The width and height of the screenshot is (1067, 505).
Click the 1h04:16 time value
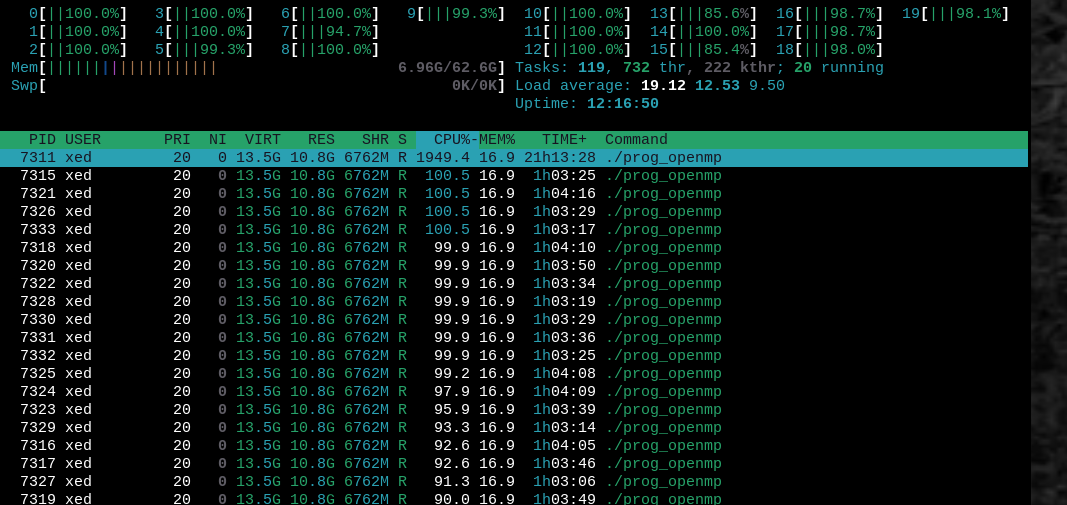564,194
